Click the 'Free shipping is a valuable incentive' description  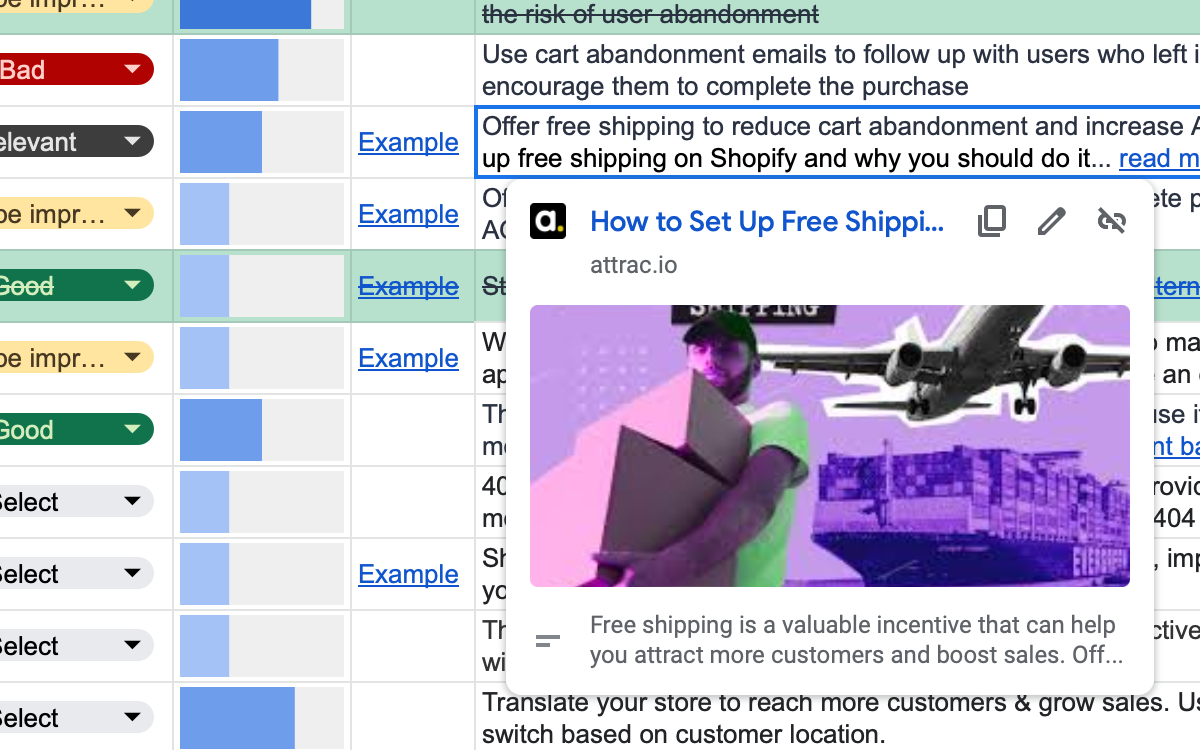tap(855, 640)
